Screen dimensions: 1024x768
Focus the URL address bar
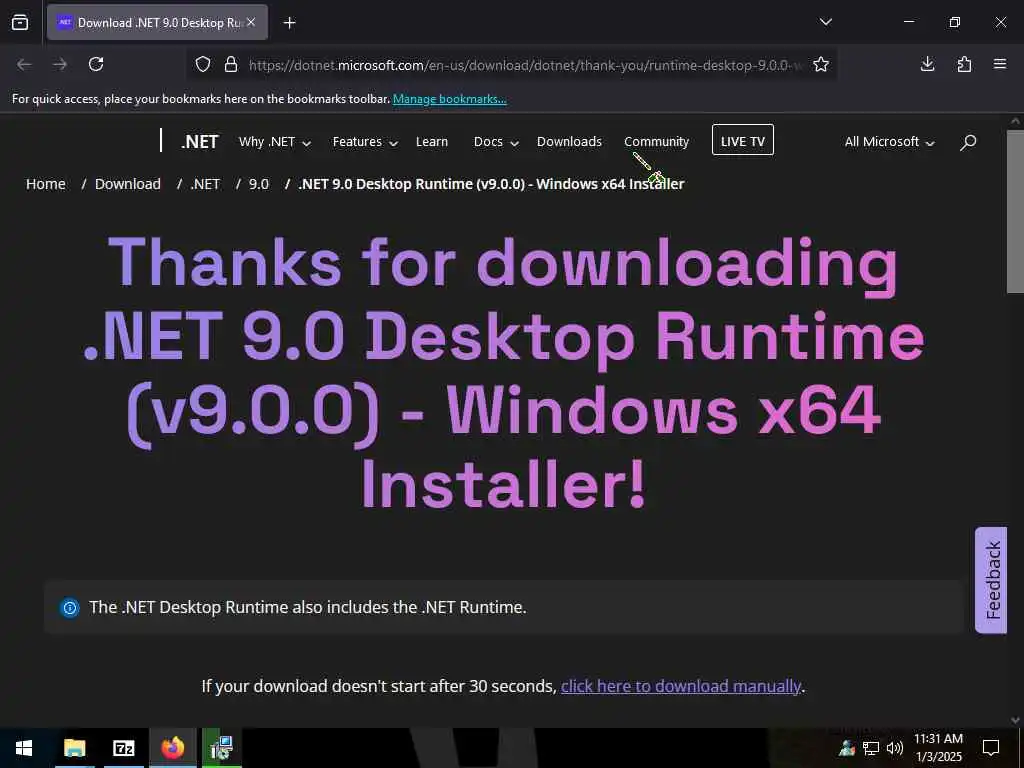(525, 65)
